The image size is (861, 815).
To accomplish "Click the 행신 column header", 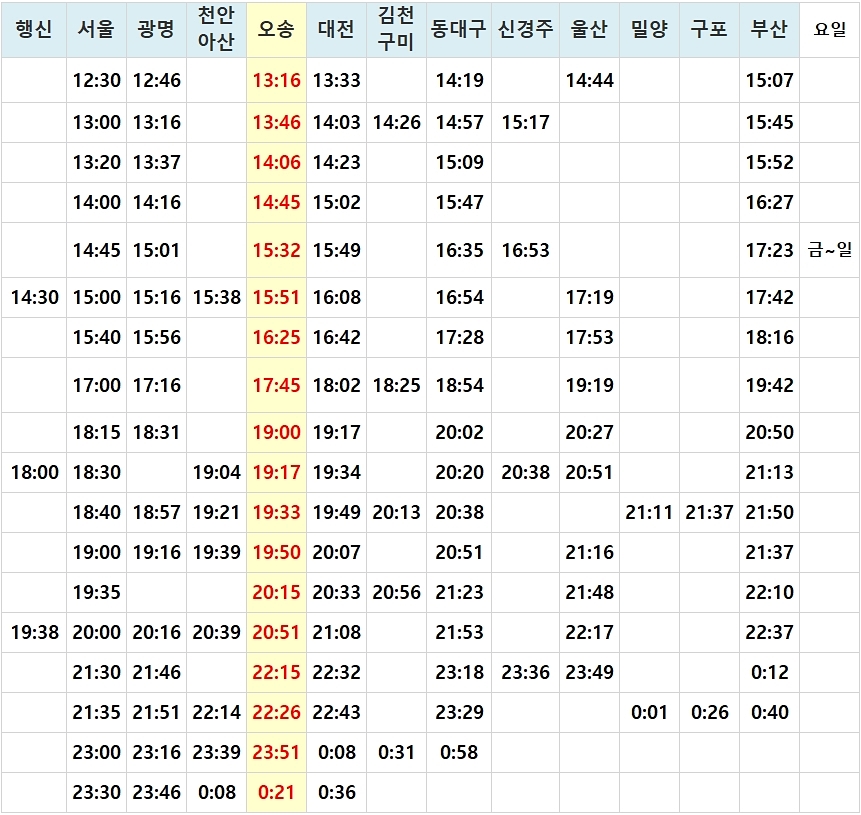I will [34, 29].
